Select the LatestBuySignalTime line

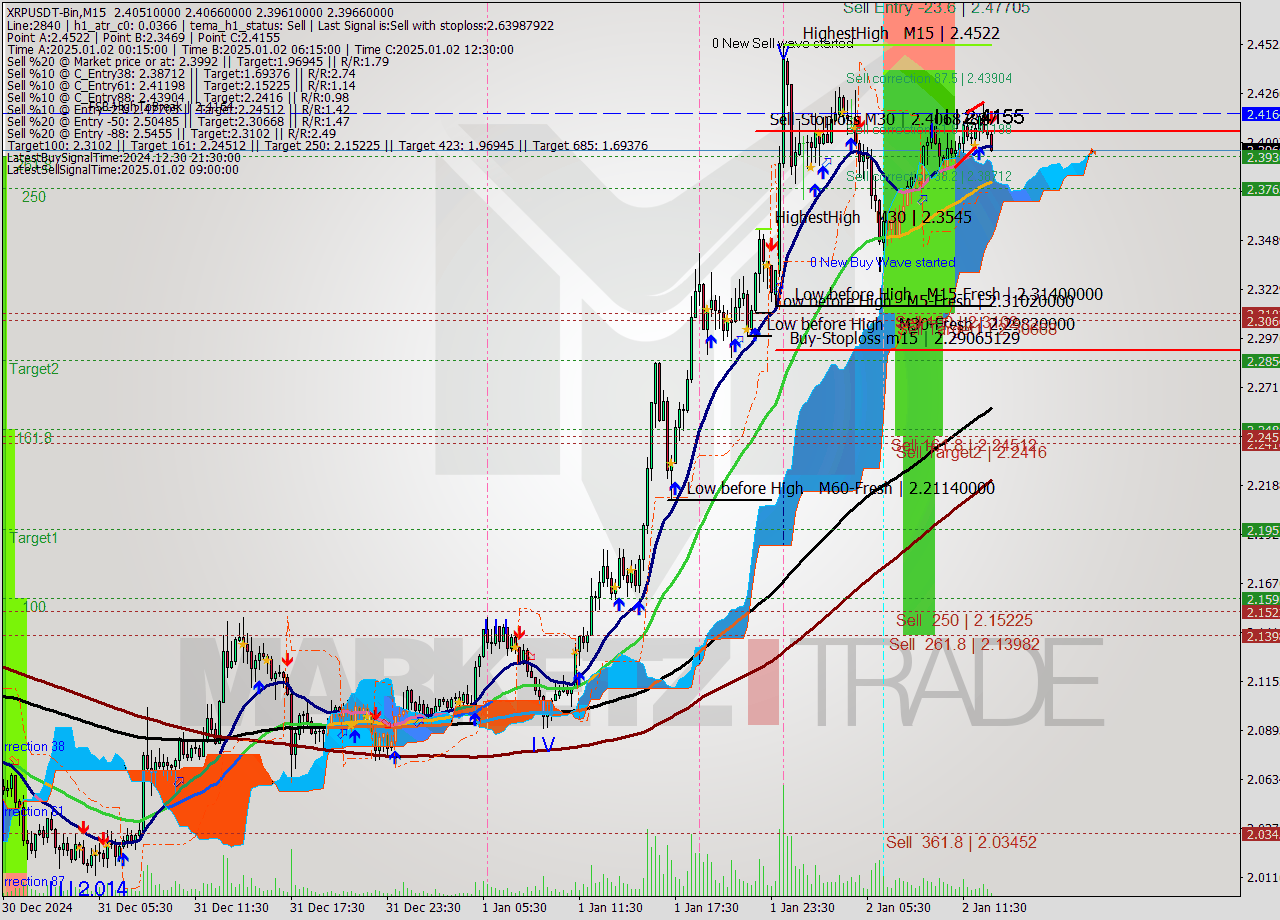click(123, 157)
